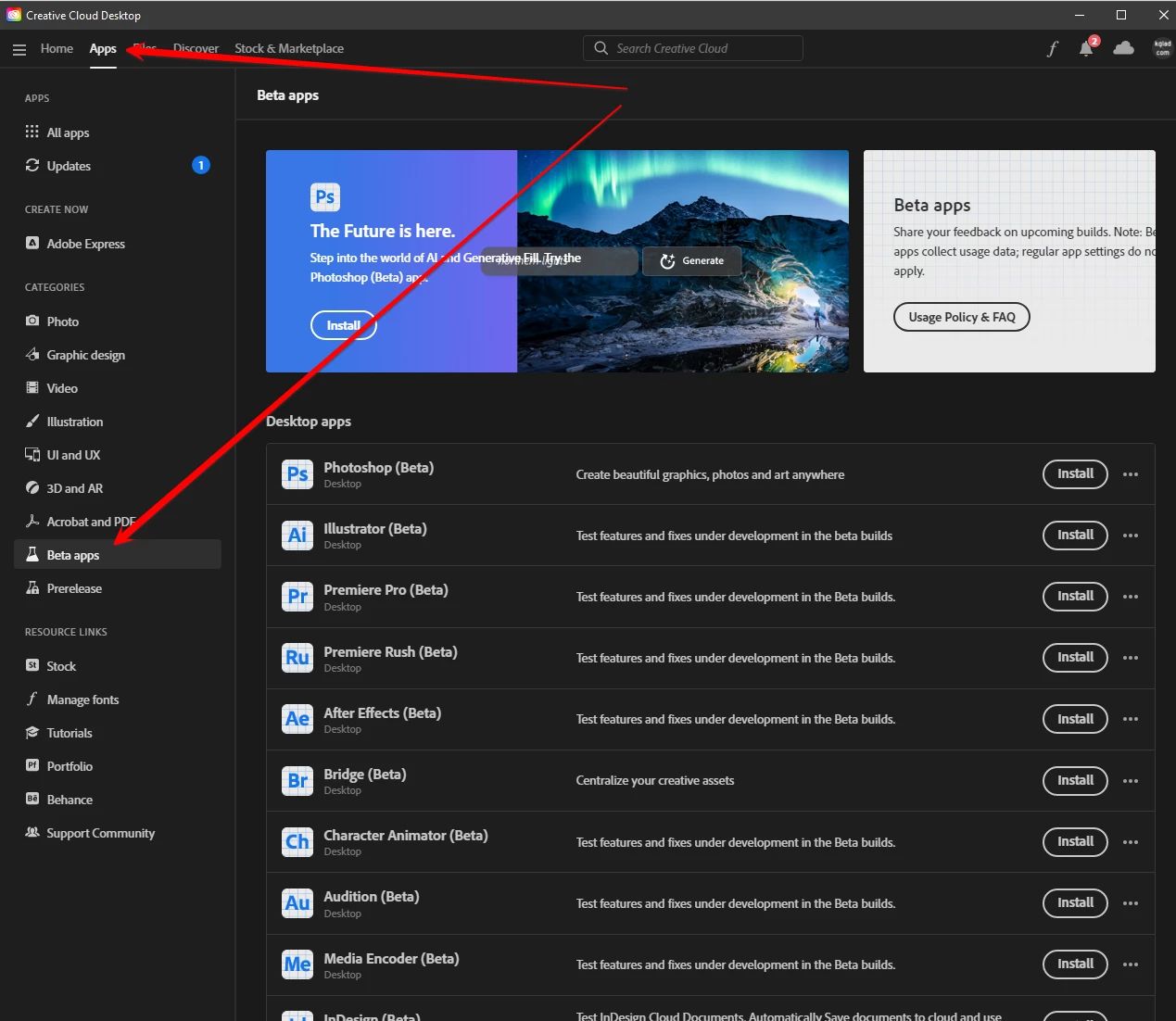Screen dimensions: 1176x1021
Task: Click Install in the Photoshop banner
Action: tap(344, 325)
